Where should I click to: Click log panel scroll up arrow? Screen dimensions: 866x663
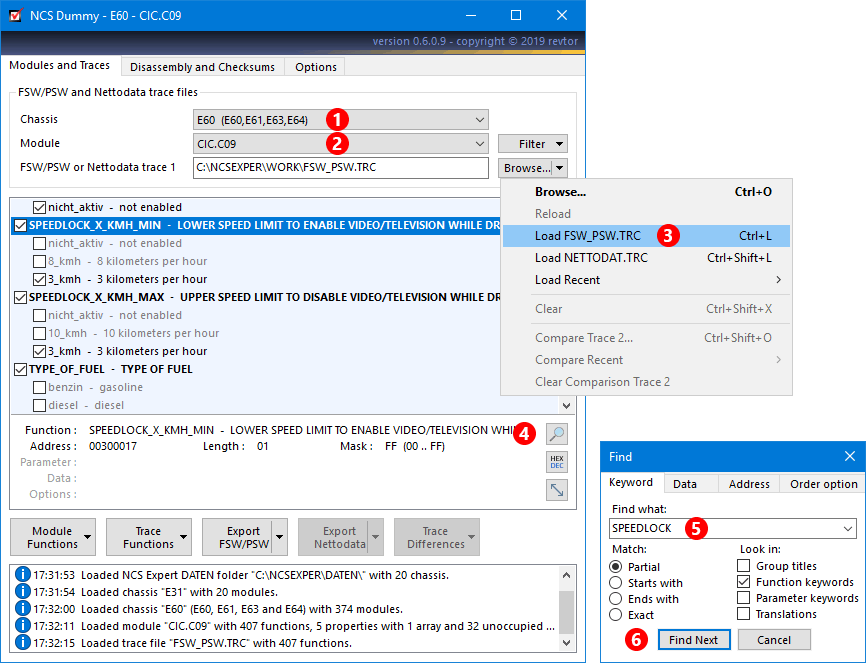coord(566,575)
